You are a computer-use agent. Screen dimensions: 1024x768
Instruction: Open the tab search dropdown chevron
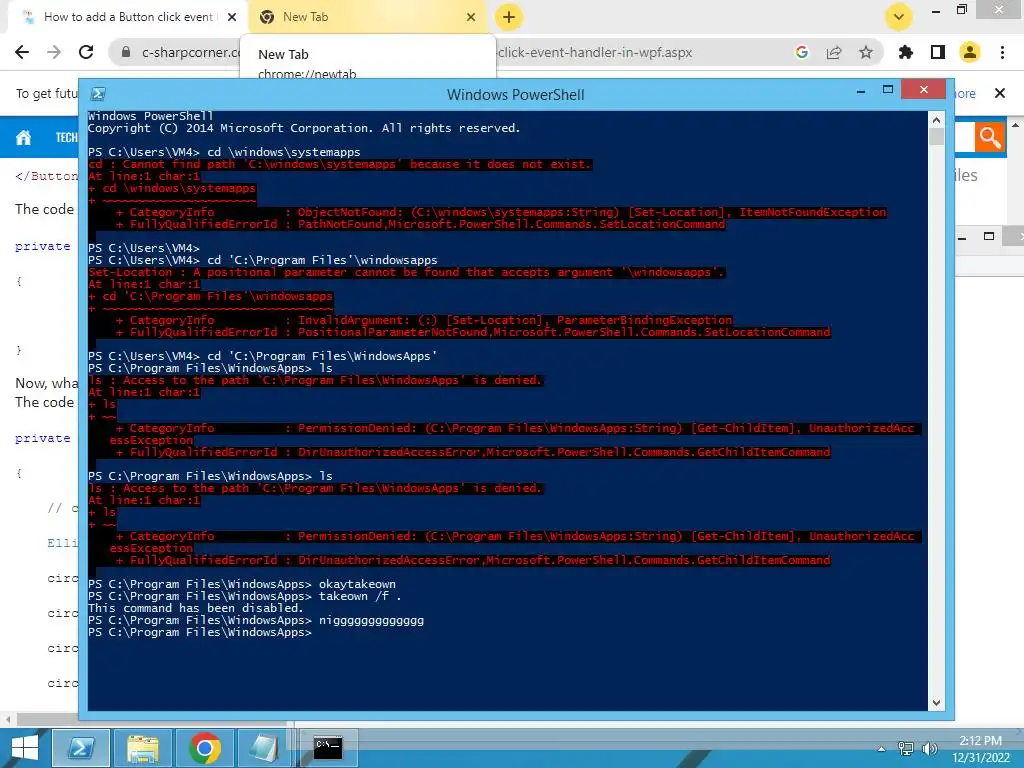[899, 17]
